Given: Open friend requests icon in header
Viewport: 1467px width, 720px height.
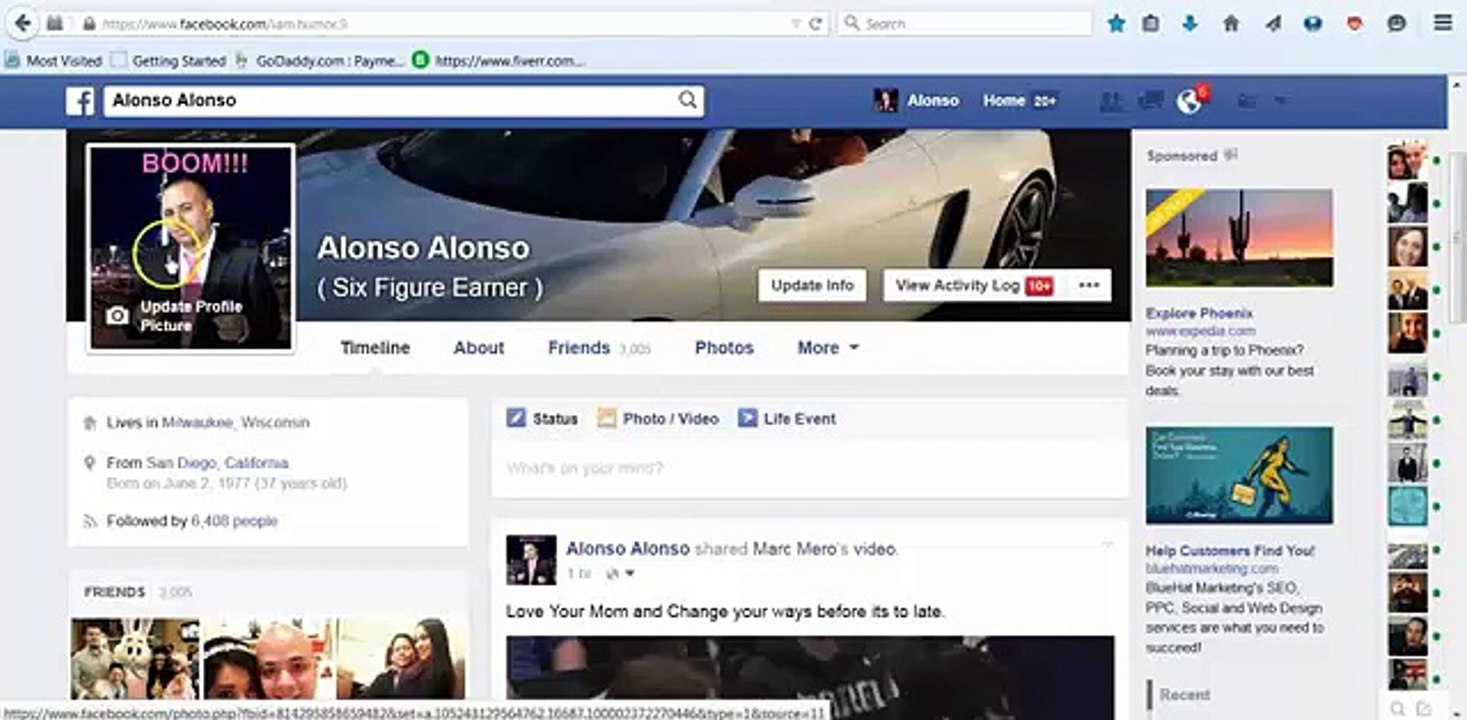Looking at the screenshot, I should pos(1111,100).
